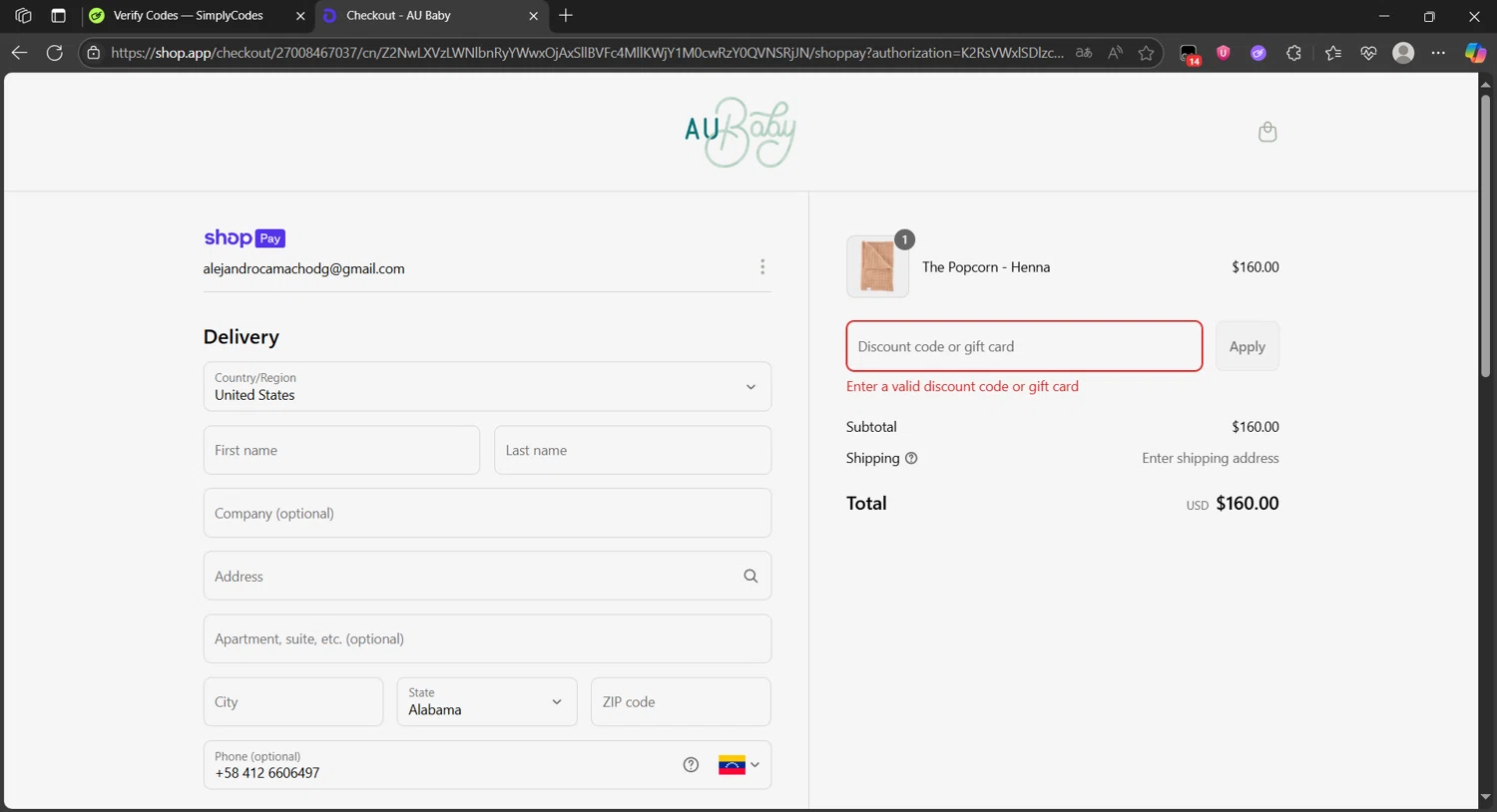Click the Apply discount button

coord(1247,346)
